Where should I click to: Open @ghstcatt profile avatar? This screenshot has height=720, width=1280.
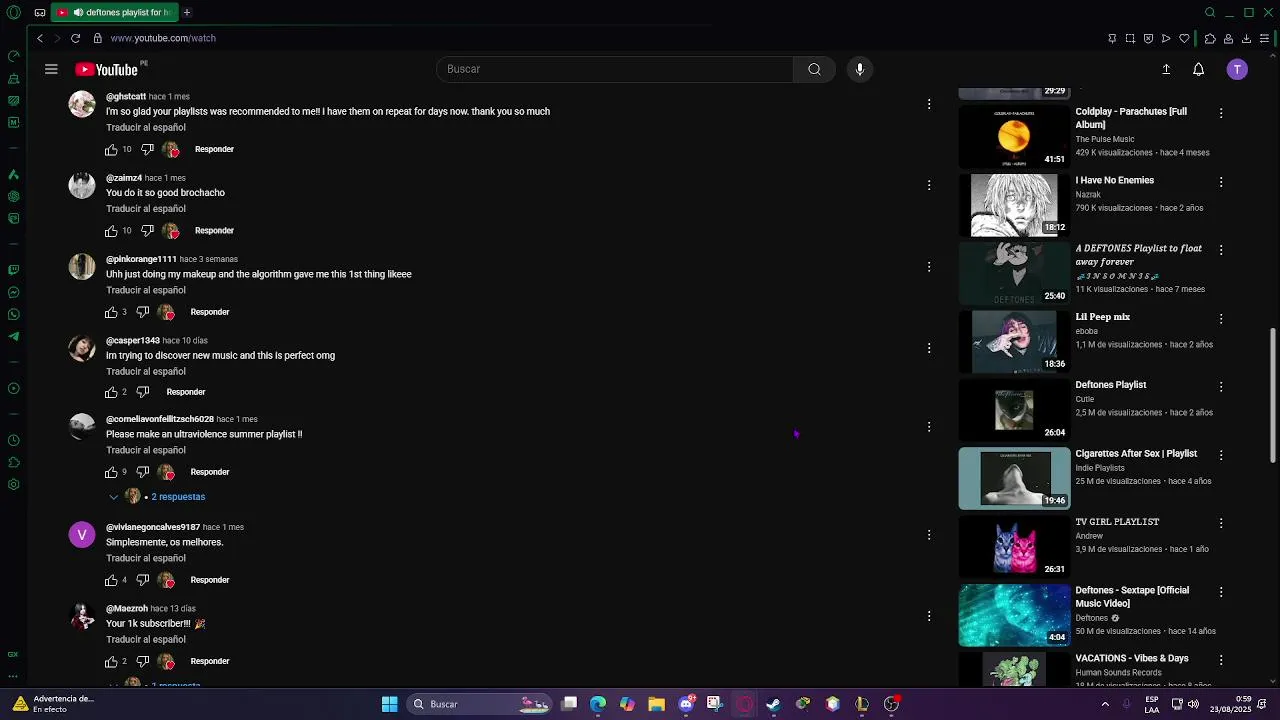82,105
